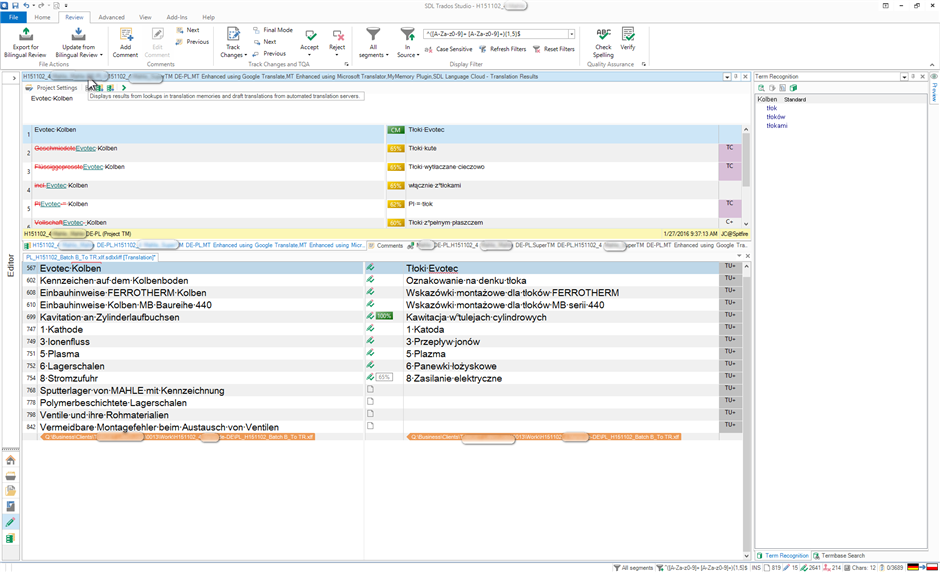Click green termbase icon in Term Recognition toolbar
The image size is (940, 572).
coord(794,88)
